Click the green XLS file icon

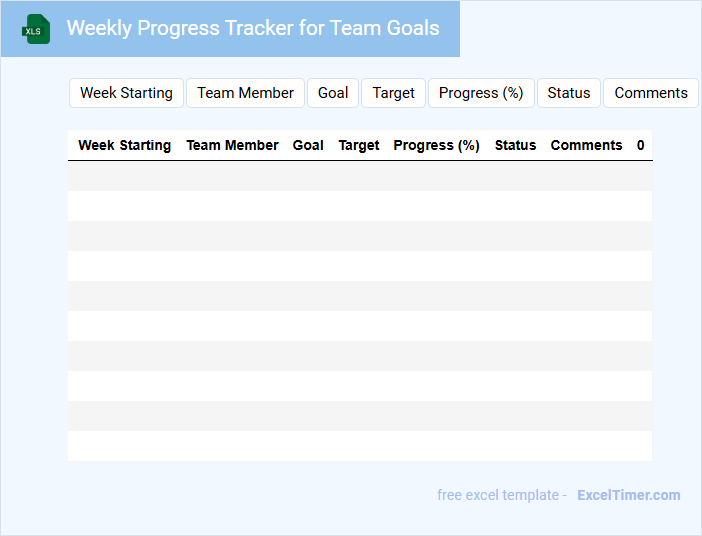pyautogui.click(x=36, y=29)
